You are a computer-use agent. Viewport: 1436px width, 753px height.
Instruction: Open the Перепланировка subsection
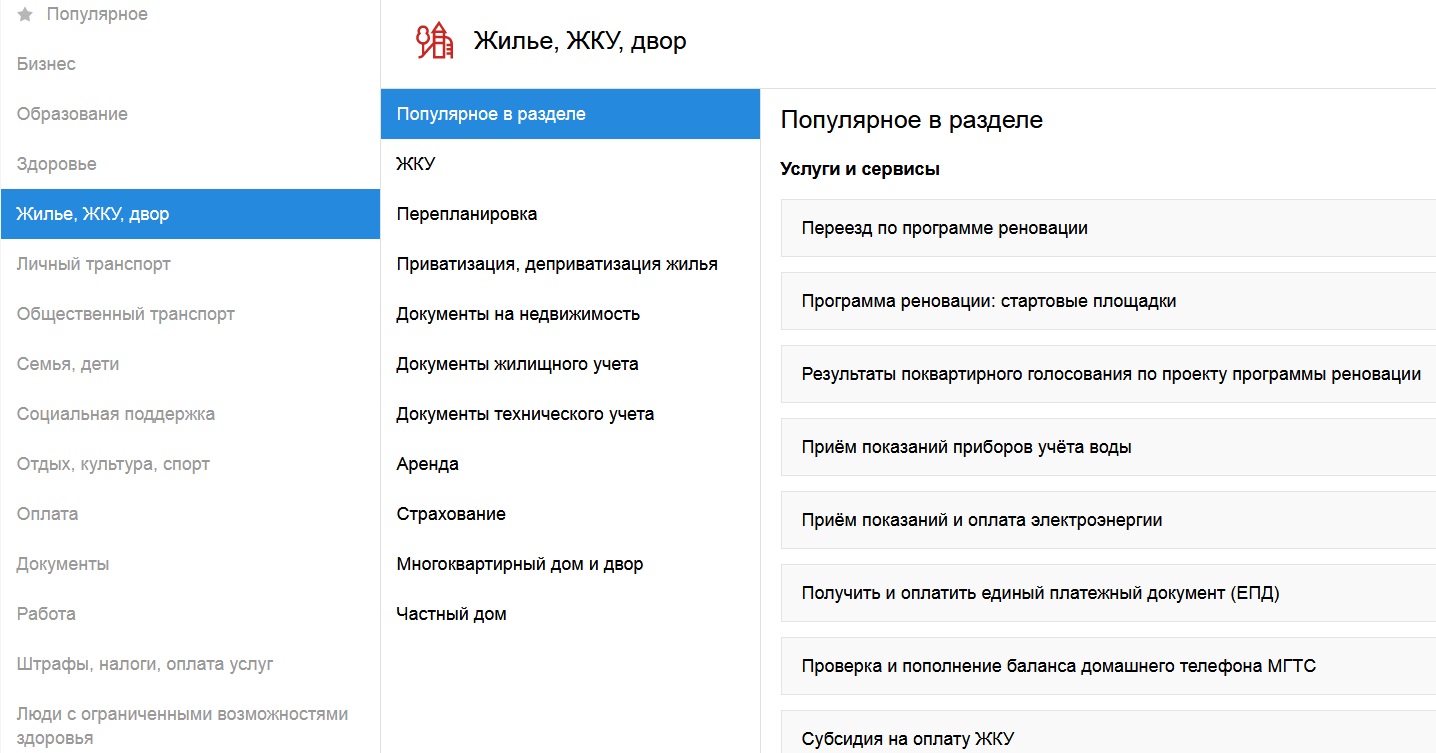tap(467, 214)
